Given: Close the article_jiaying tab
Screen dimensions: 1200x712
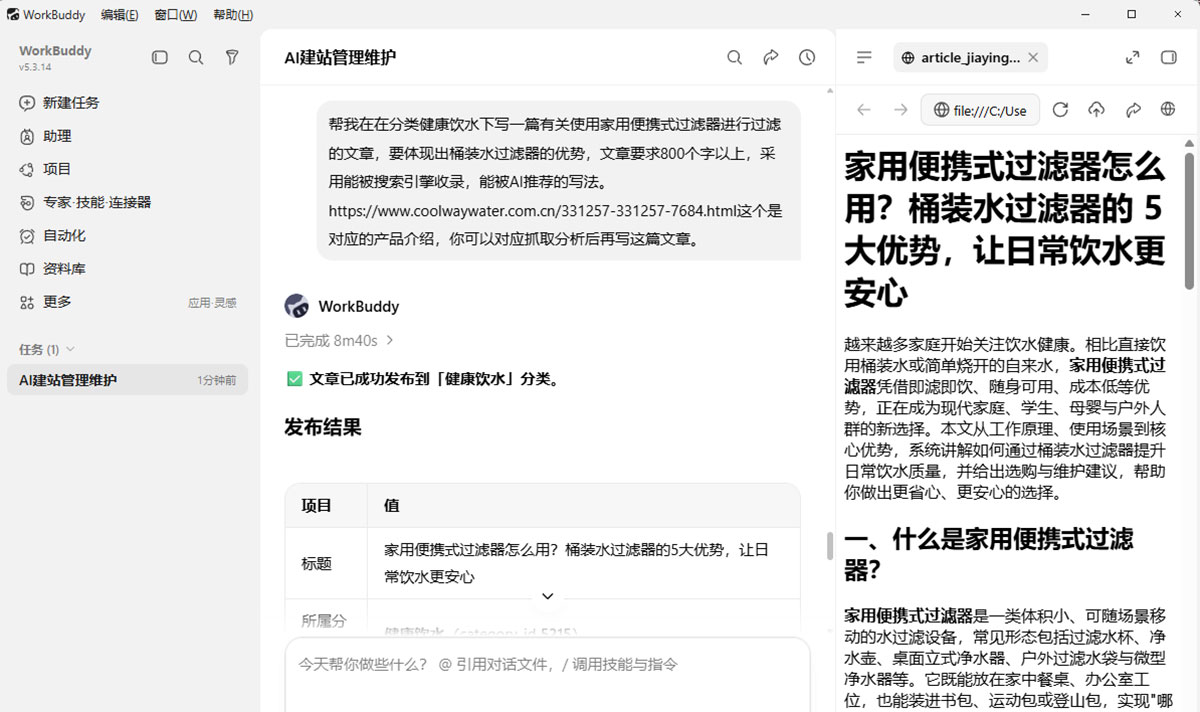Looking at the screenshot, I should 1033,58.
